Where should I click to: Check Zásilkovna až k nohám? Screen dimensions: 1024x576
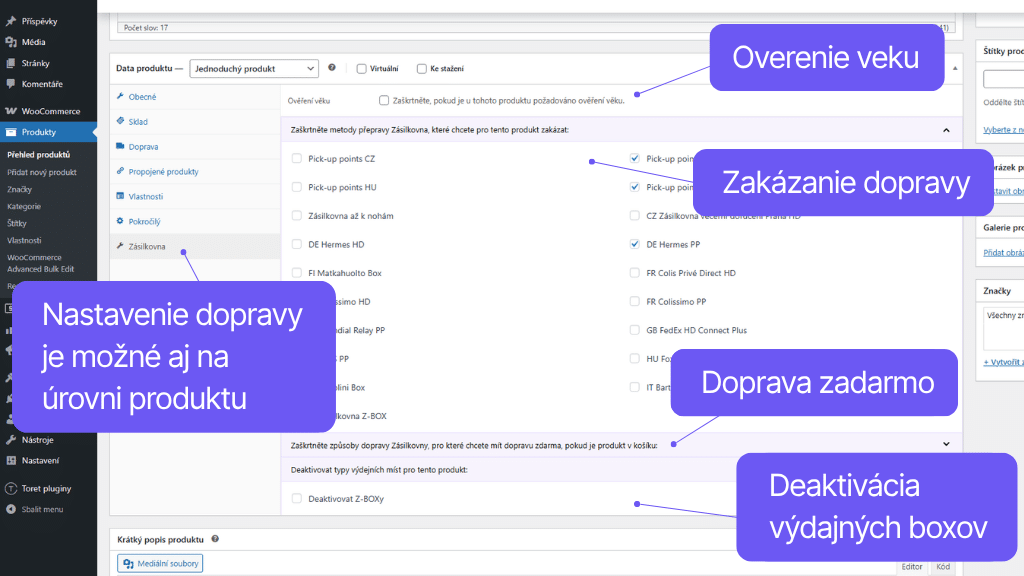(297, 216)
